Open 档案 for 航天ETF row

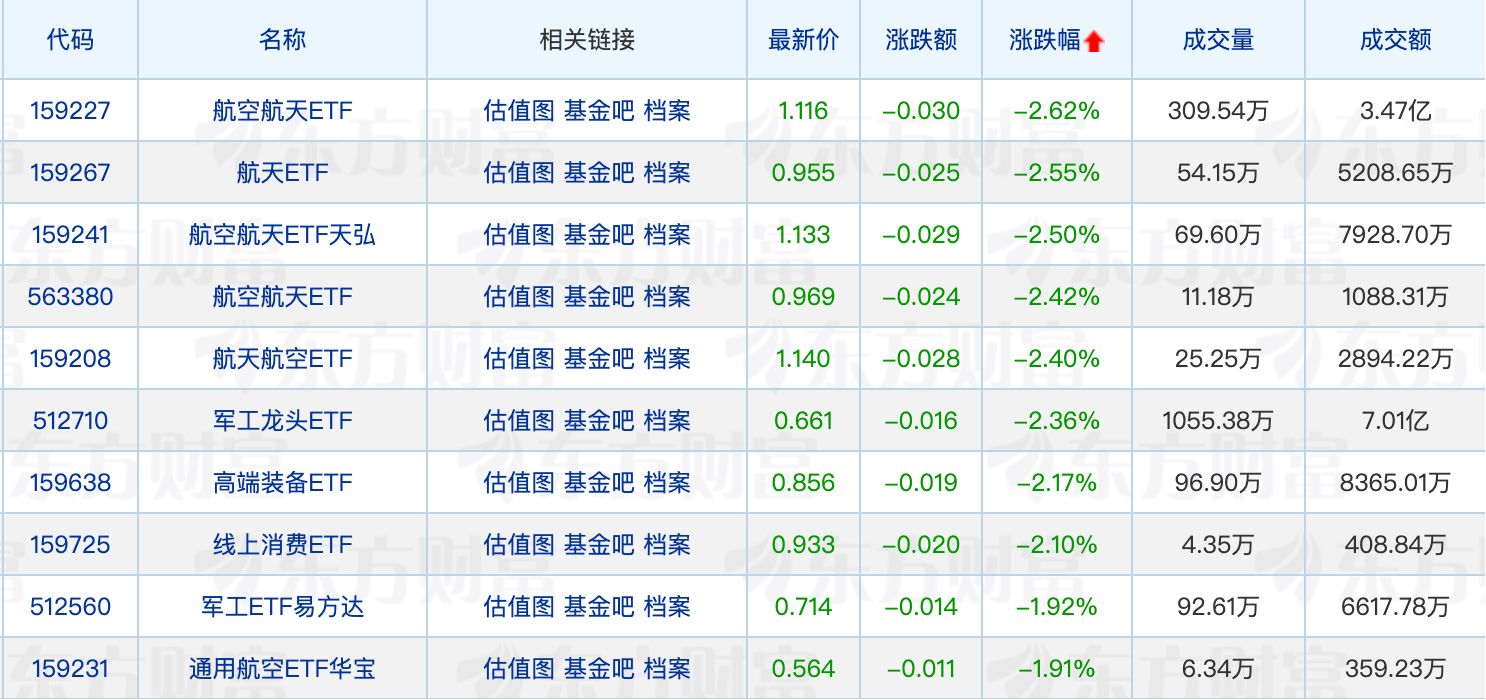coord(667,173)
